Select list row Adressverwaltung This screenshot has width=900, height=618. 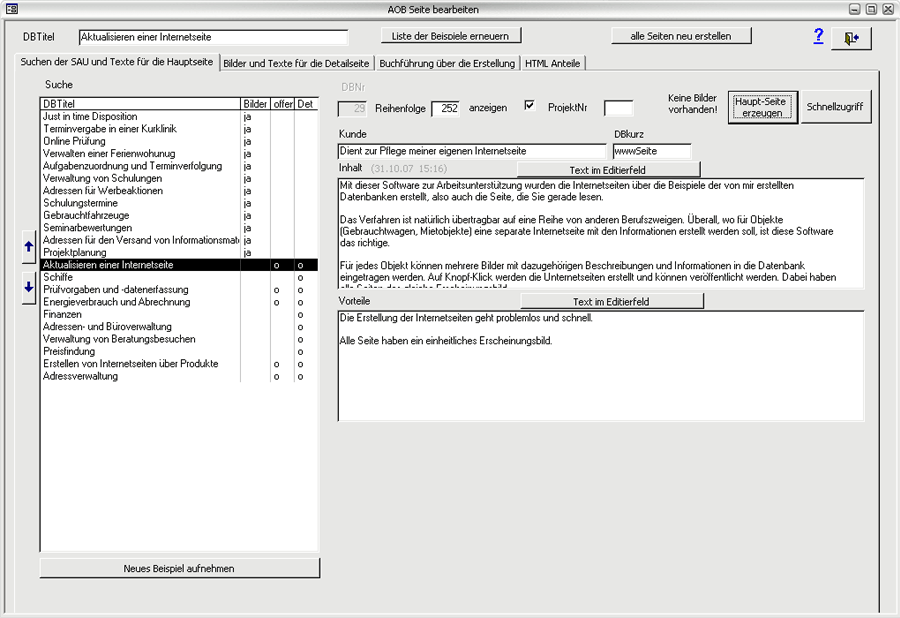coord(179,376)
